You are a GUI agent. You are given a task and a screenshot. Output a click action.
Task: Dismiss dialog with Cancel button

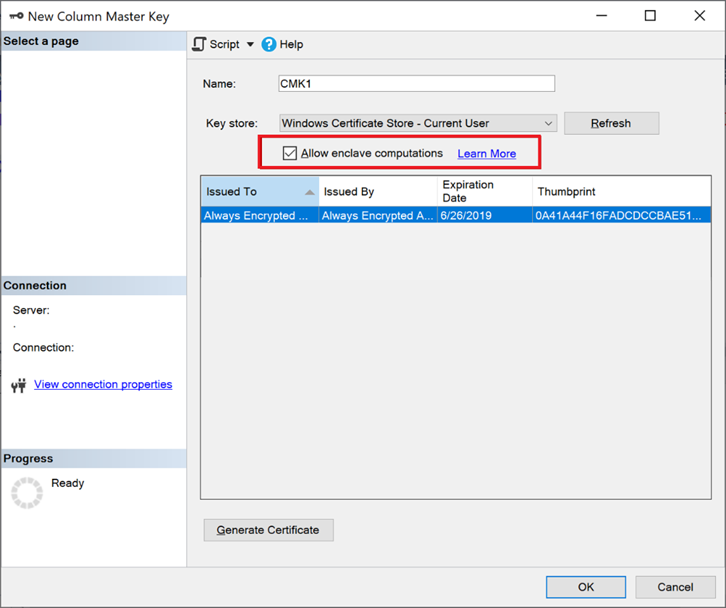(676, 587)
